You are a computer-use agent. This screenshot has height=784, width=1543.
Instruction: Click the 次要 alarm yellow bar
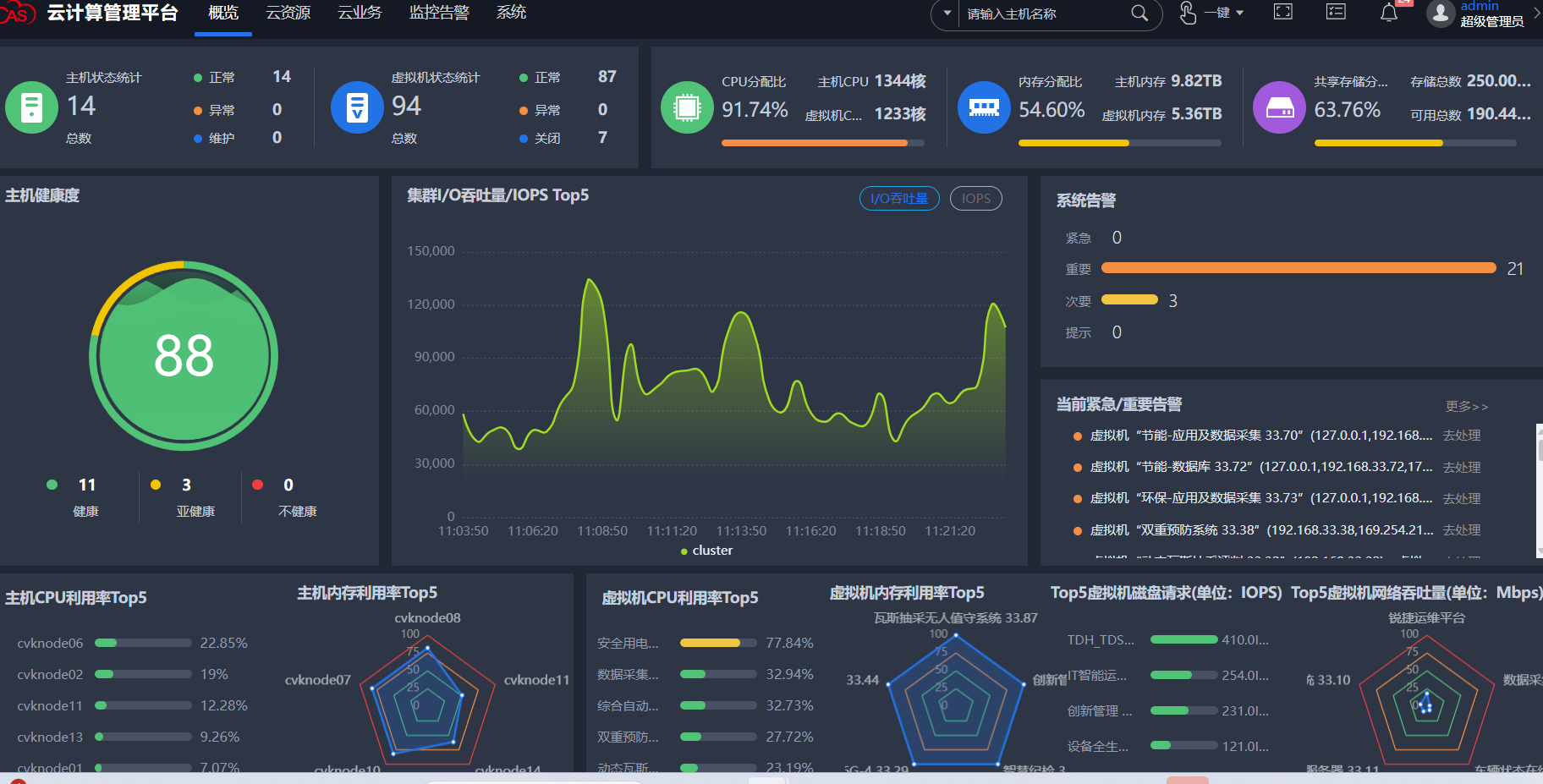pos(1129,299)
